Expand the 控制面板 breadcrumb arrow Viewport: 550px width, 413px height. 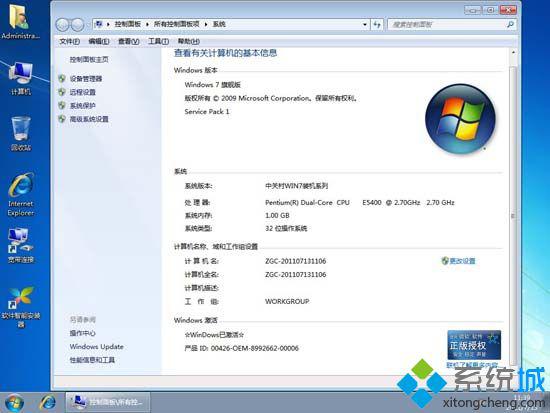(147, 24)
